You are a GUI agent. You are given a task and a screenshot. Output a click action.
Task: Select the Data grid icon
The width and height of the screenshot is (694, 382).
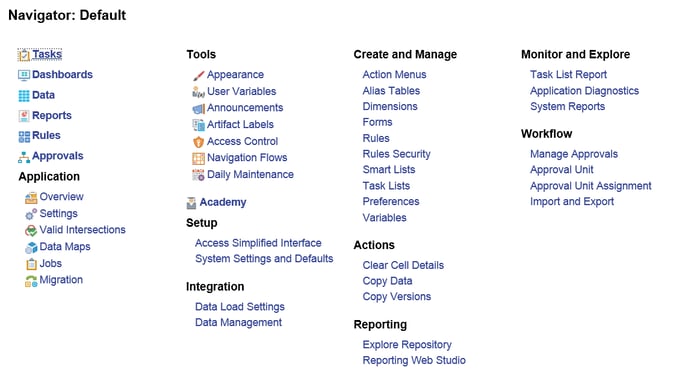coord(23,96)
